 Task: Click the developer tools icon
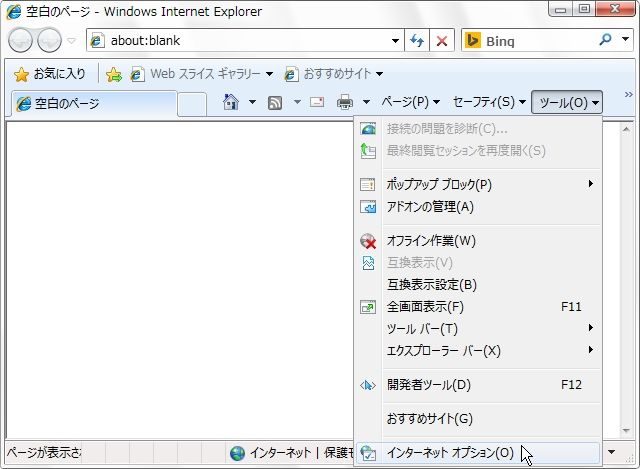click(x=368, y=385)
